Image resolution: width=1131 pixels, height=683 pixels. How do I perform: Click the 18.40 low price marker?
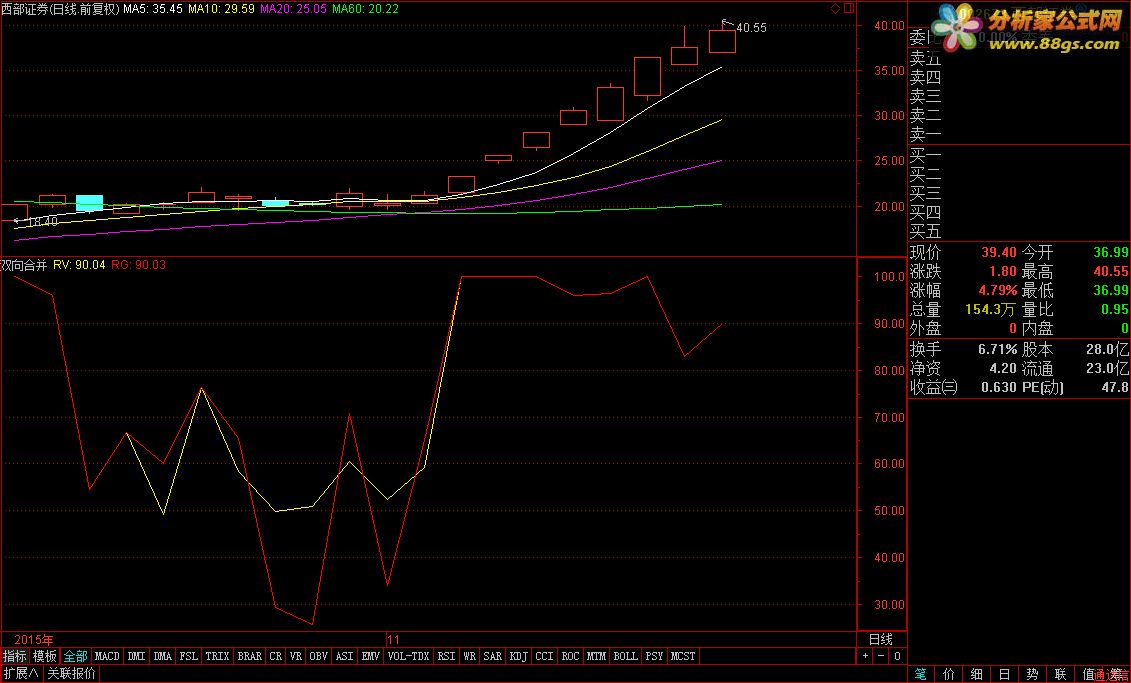click(x=43, y=221)
